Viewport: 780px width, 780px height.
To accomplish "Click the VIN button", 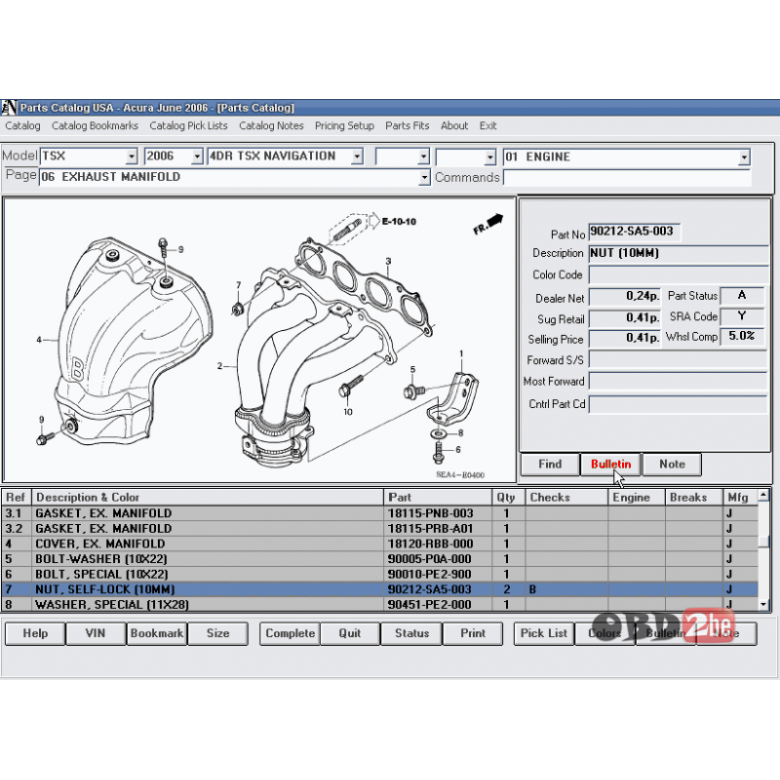I will tap(96, 633).
